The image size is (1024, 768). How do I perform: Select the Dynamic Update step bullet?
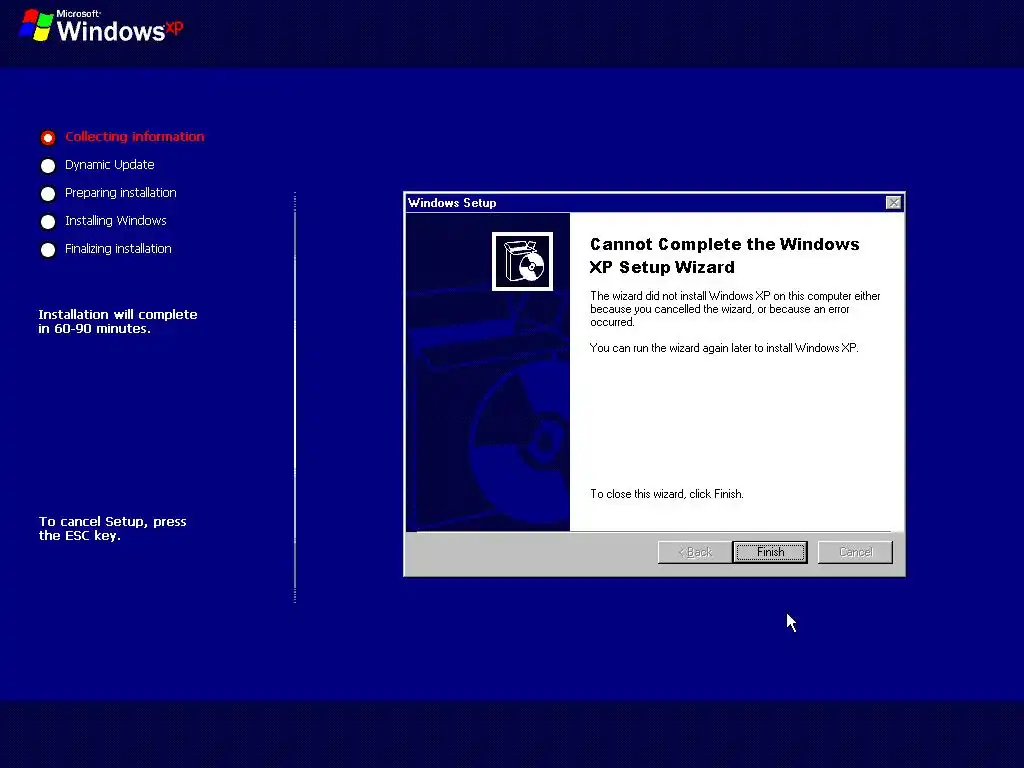click(x=48, y=166)
